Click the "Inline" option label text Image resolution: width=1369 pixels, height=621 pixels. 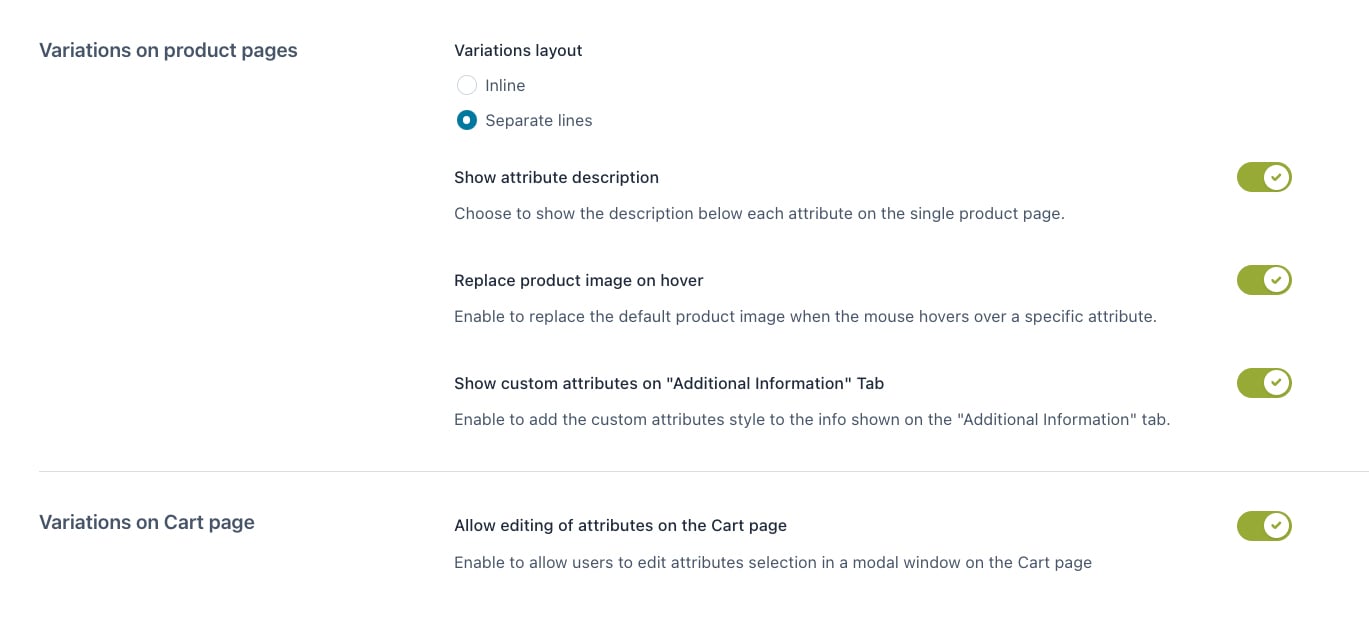coord(505,85)
